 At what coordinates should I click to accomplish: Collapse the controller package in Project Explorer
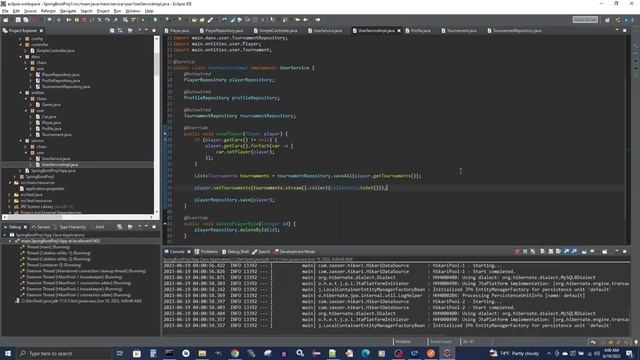tap(21, 45)
